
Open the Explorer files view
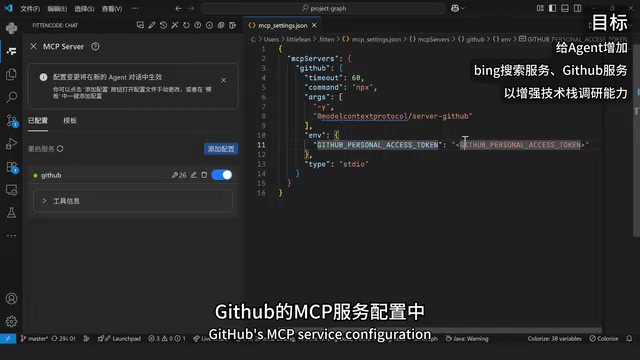(11, 74)
